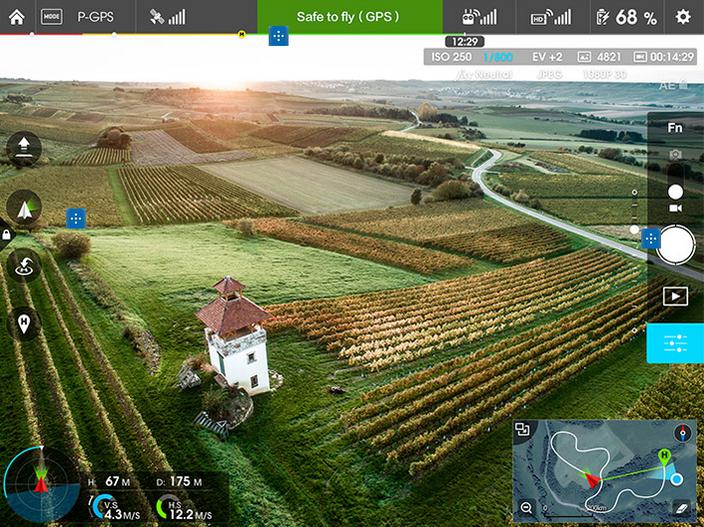Image resolution: width=704 pixels, height=527 pixels.
Task: Set home point with H pin icon
Action: [24, 322]
